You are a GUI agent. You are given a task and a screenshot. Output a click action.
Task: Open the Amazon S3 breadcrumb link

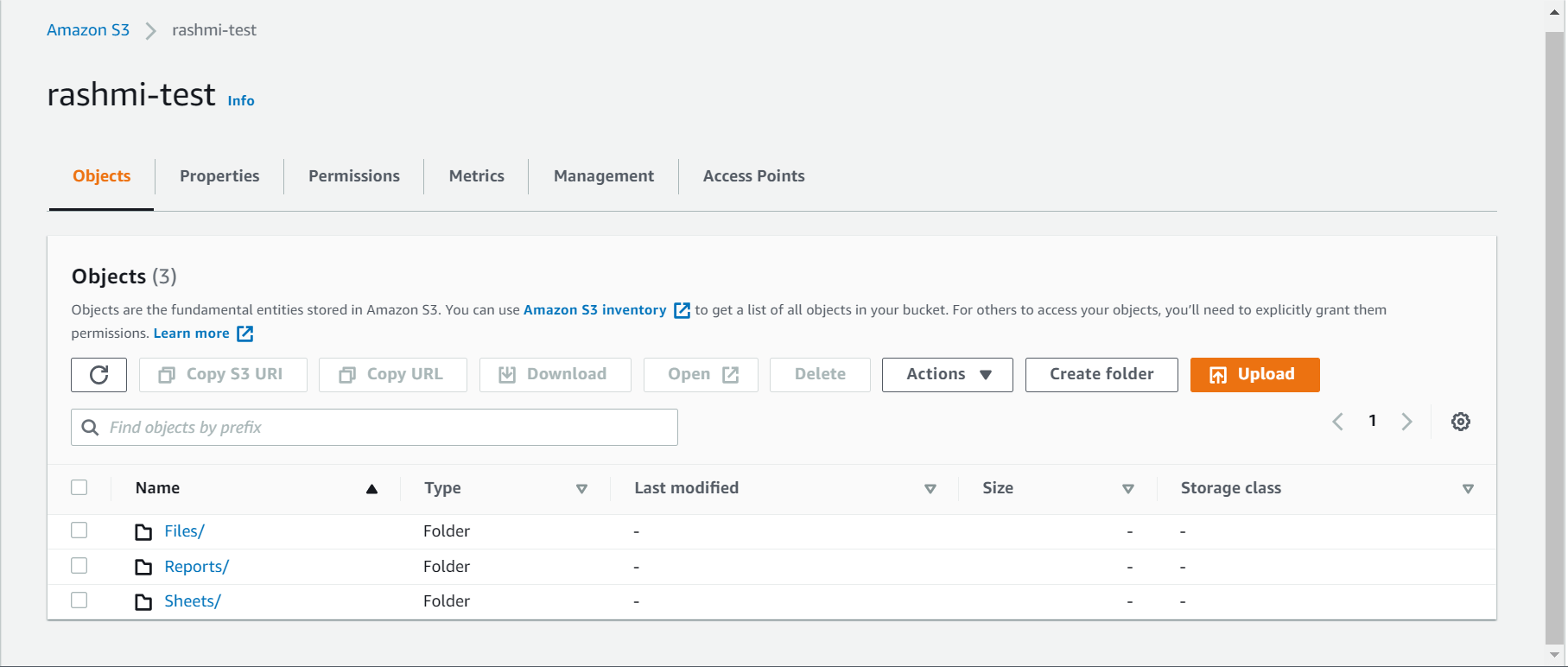(88, 30)
